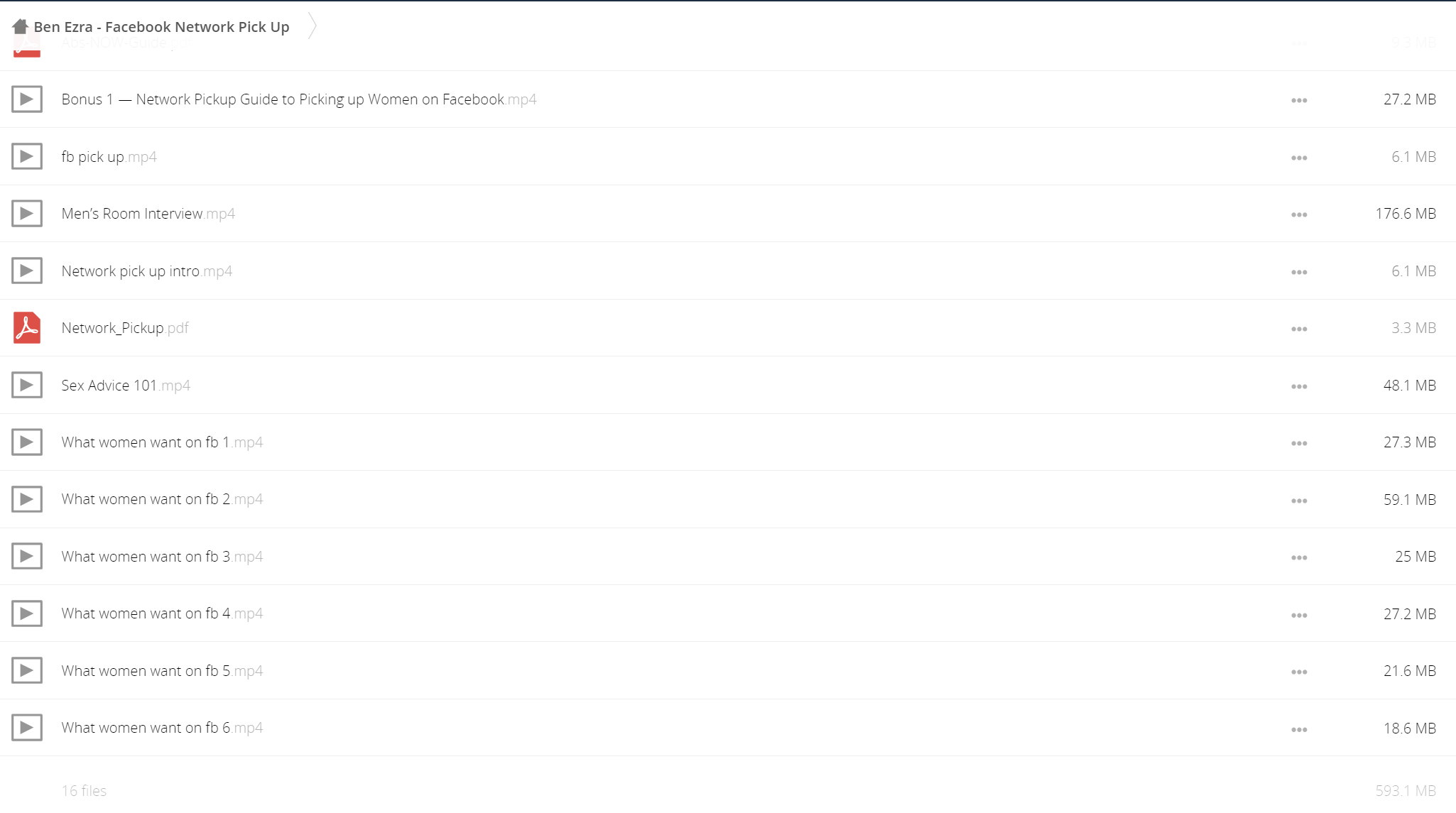Click the 593.1 MB total size
Viewport: 1456px width, 813px height.
(1406, 791)
